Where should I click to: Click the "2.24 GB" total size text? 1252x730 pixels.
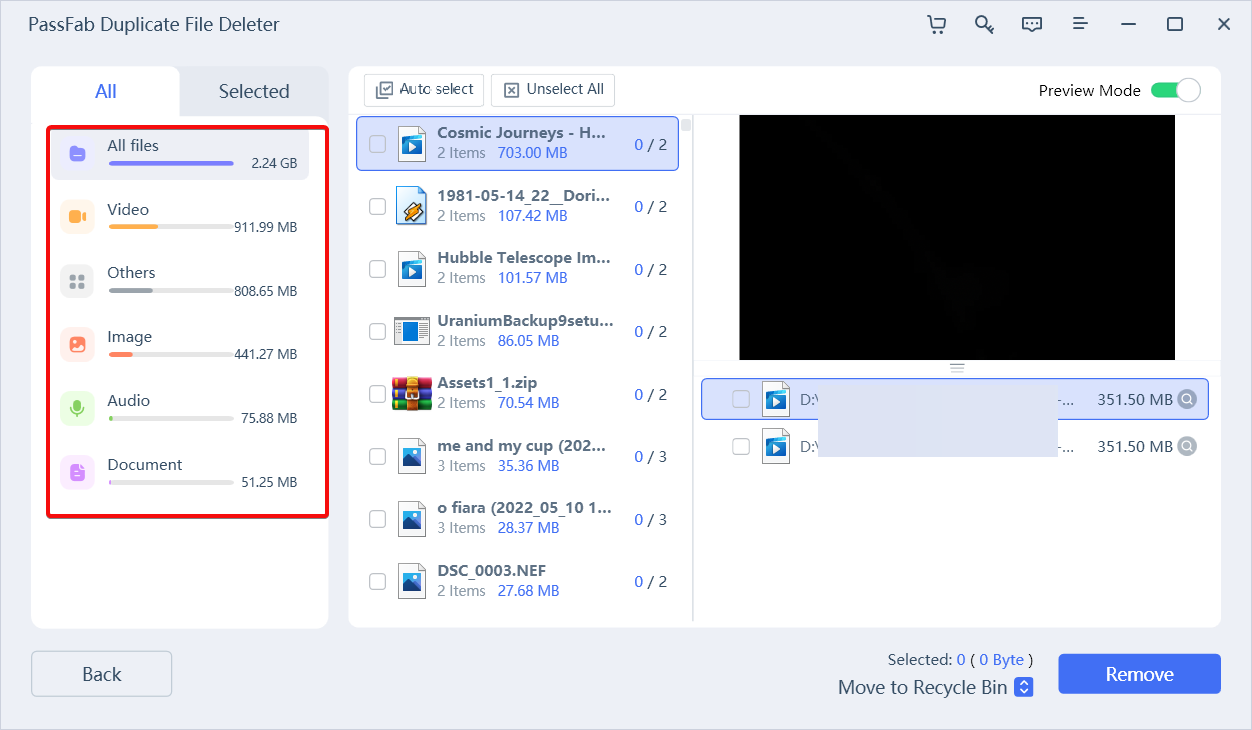coord(274,163)
